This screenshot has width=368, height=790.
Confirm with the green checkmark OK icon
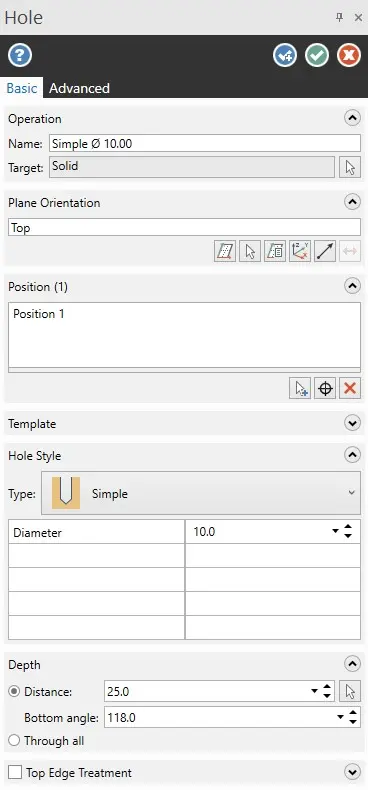pos(317,55)
